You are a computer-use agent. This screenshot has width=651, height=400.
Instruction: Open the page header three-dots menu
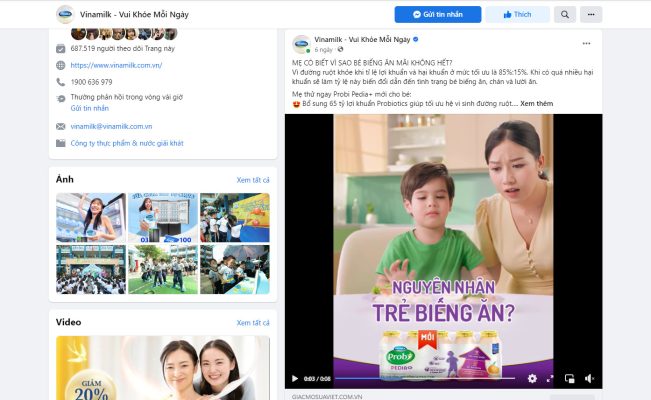(x=591, y=15)
